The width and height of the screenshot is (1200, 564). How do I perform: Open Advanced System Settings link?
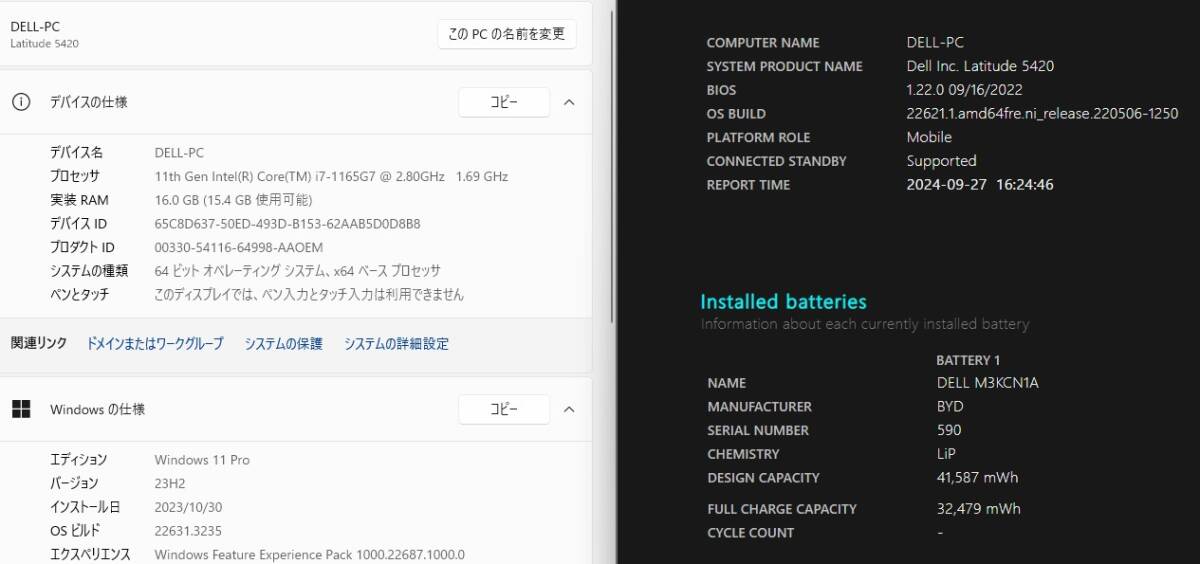pyautogui.click(x=397, y=343)
